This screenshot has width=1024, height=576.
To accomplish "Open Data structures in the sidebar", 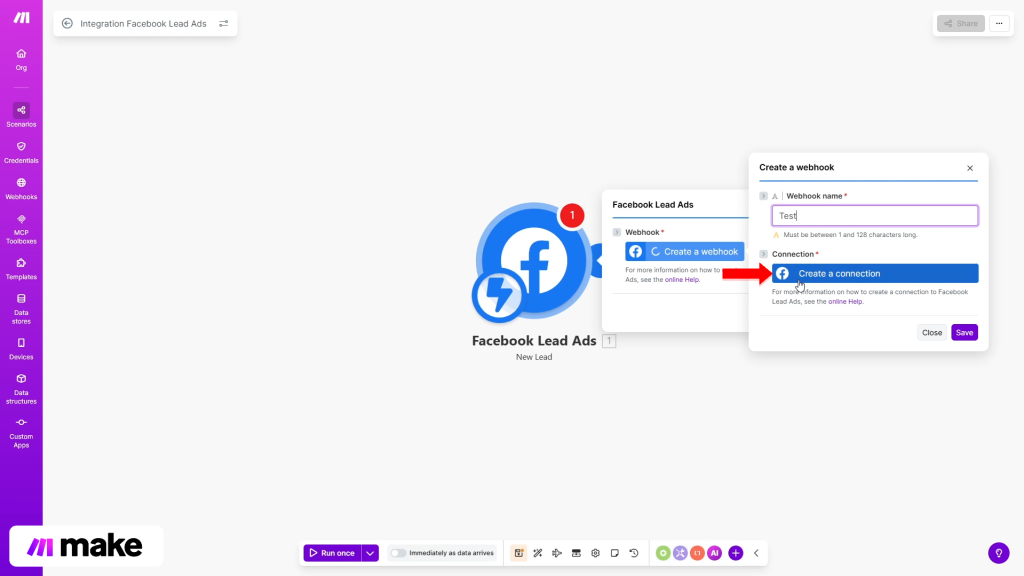I will pos(21,389).
